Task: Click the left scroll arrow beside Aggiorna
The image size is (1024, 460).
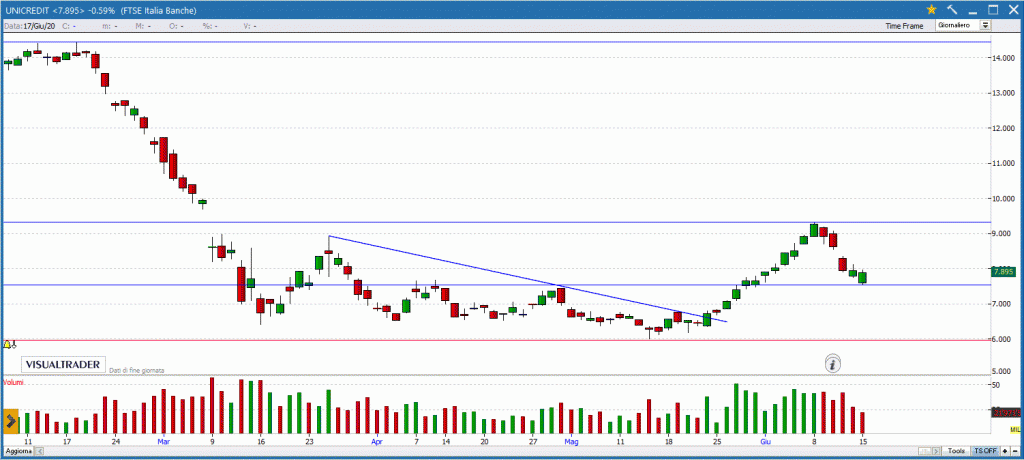Action: pos(39,452)
